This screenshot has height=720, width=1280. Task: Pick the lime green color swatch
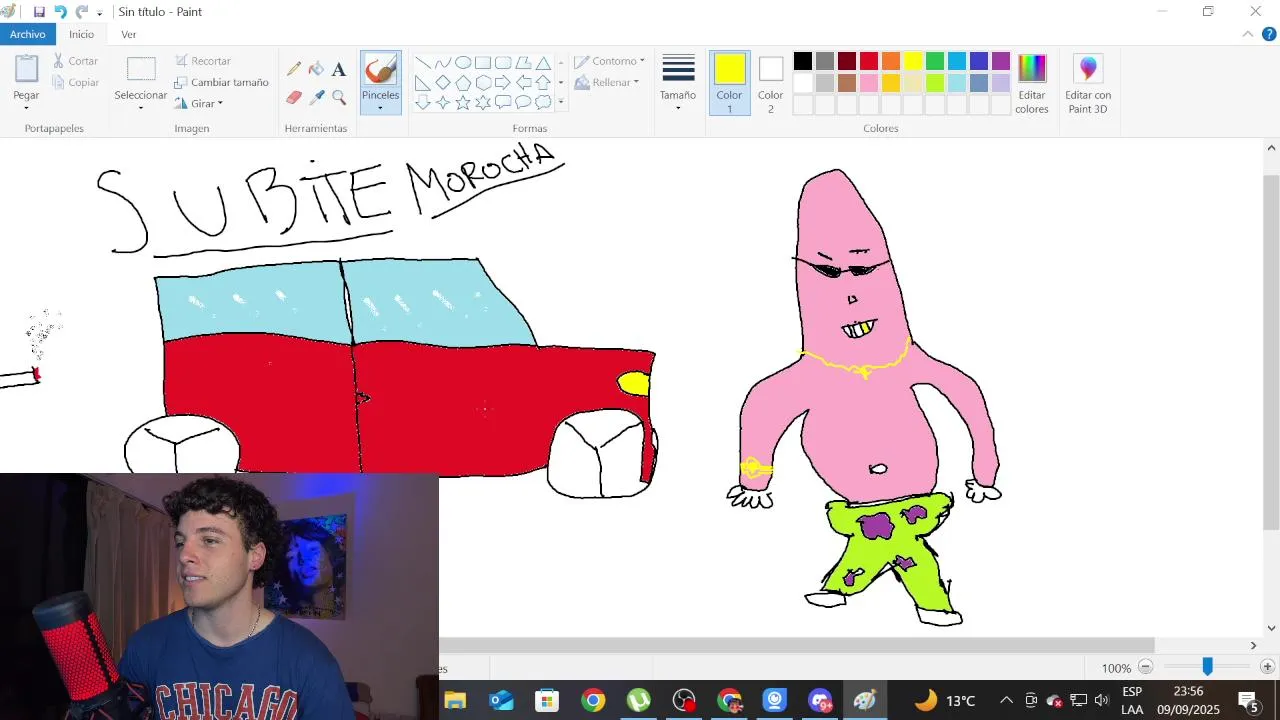pos(935,83)
